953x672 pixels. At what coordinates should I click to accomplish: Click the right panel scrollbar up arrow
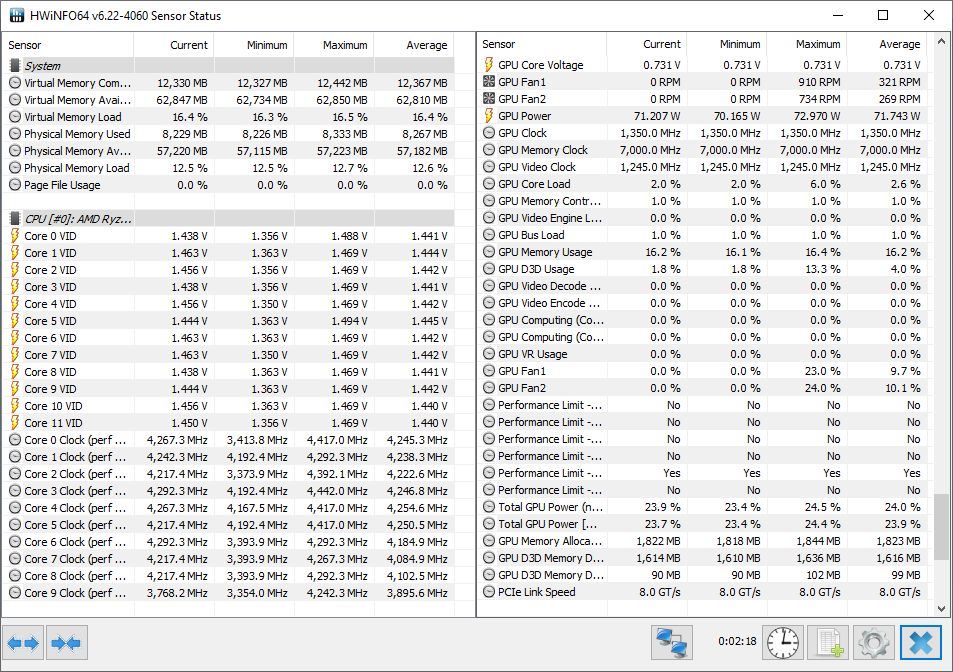941,42
